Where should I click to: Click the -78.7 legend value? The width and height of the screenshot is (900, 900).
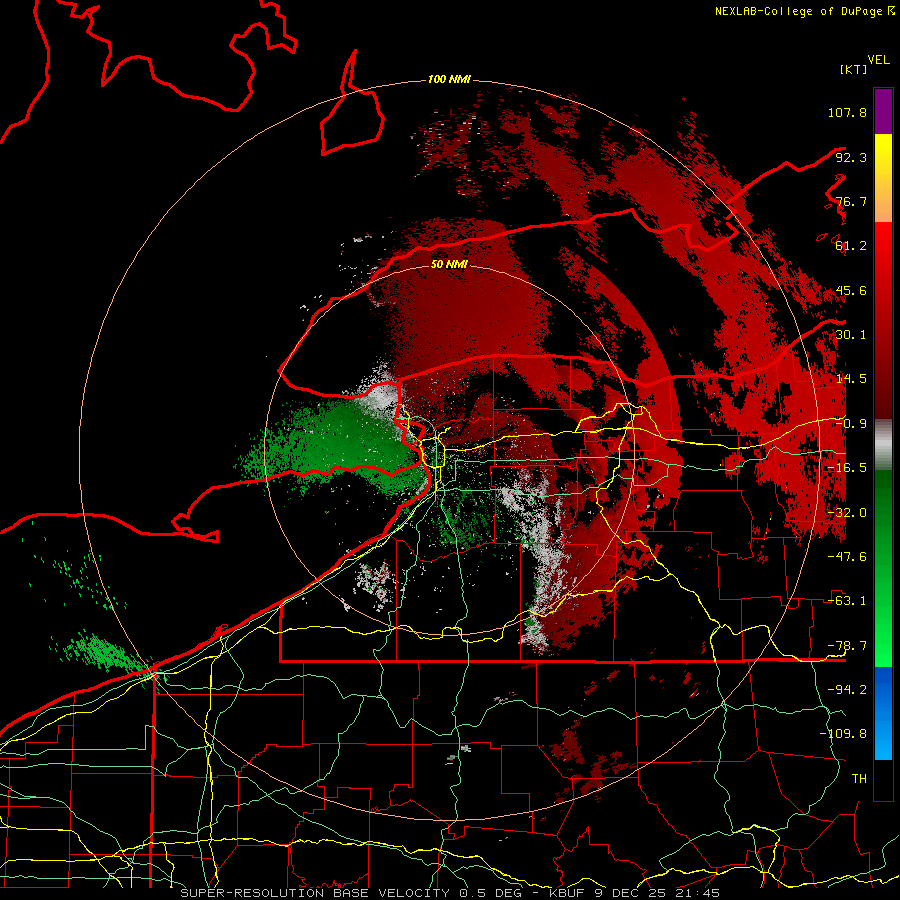[x=847, y=646]
